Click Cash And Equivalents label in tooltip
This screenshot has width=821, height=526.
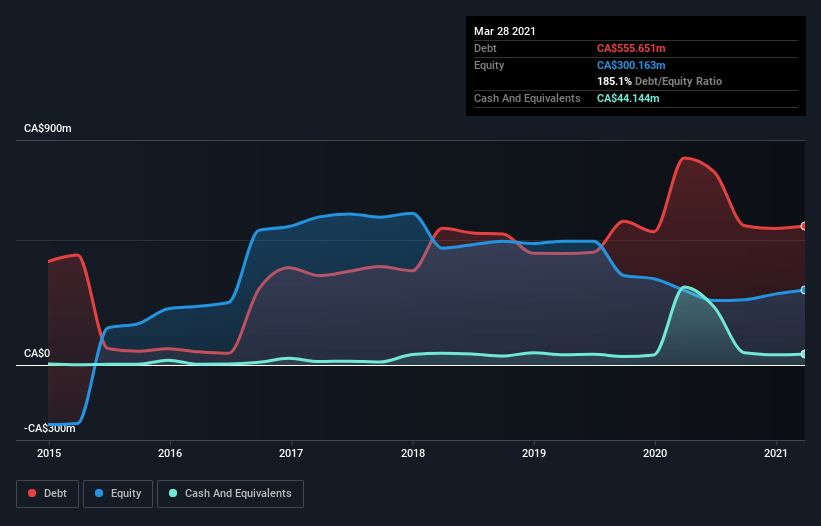point(527,98)
